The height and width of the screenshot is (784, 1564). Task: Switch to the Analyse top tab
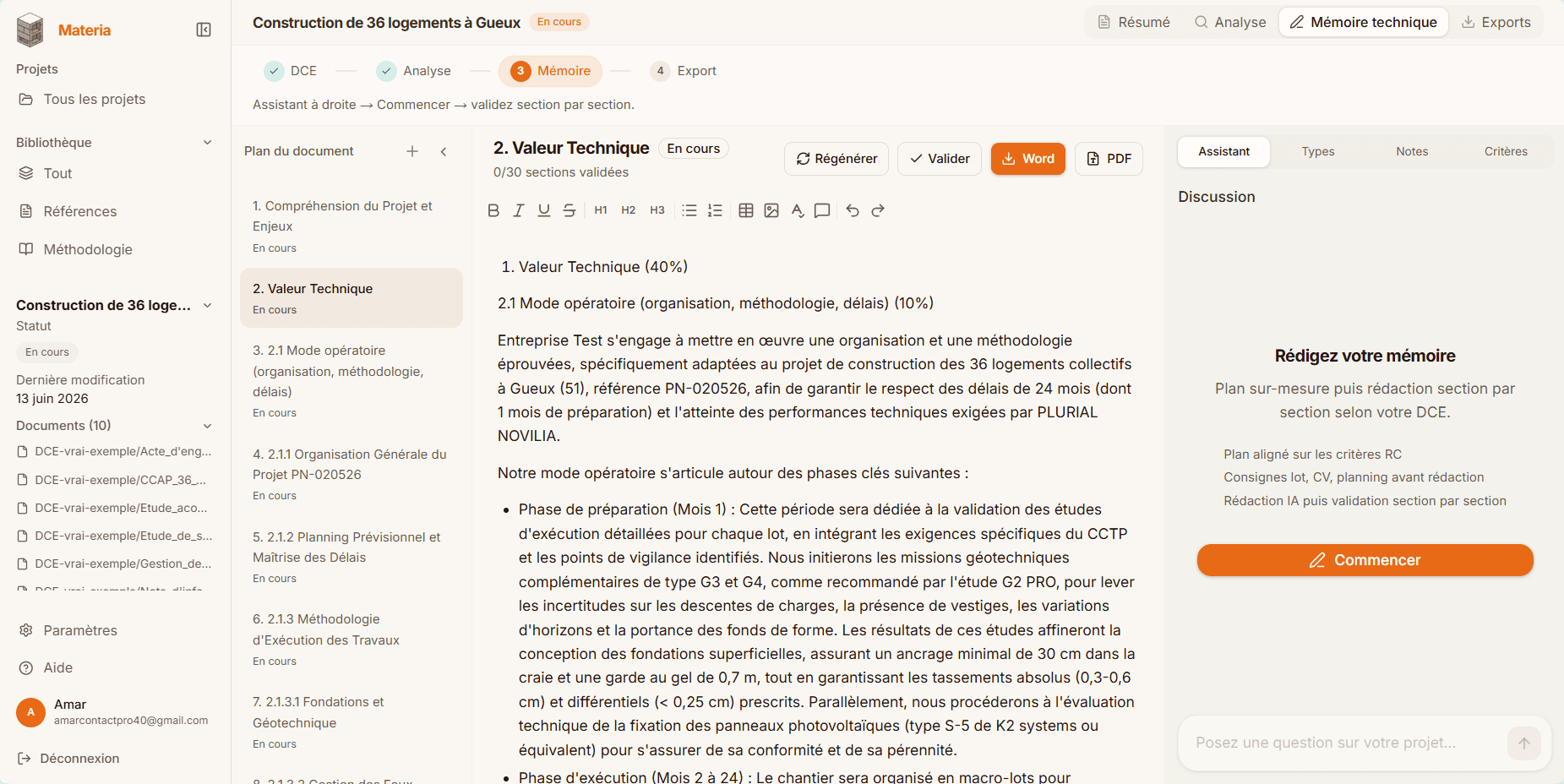point(1229,22)
